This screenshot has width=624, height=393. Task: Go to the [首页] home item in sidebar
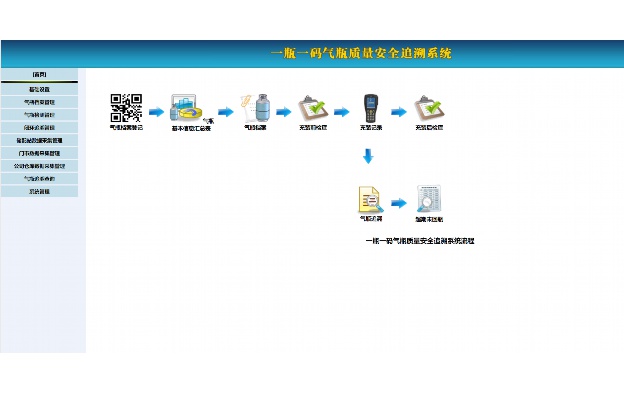click(x=39, y=74)
